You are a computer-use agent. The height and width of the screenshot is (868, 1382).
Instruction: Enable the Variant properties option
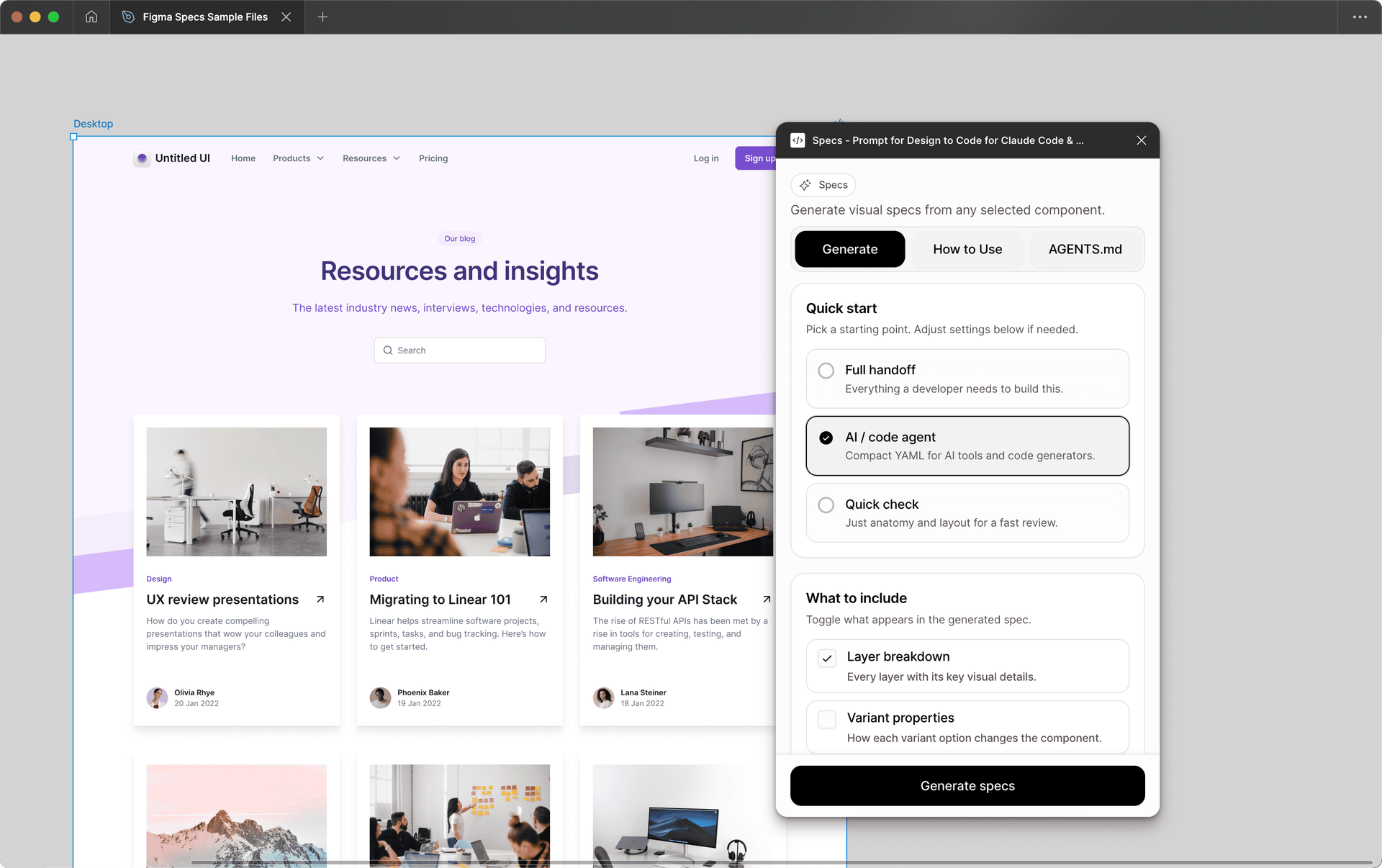click(x=826, y=719)
